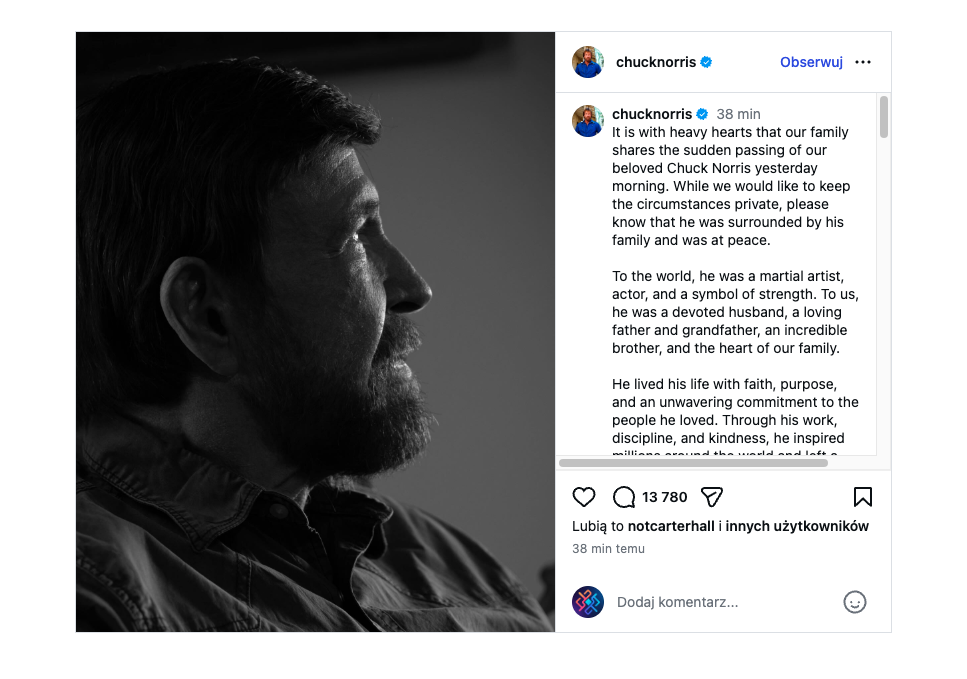Screen dimensions: 967x679
Task: Click the black and white portrait photo
Action: (x=315, y=332)
